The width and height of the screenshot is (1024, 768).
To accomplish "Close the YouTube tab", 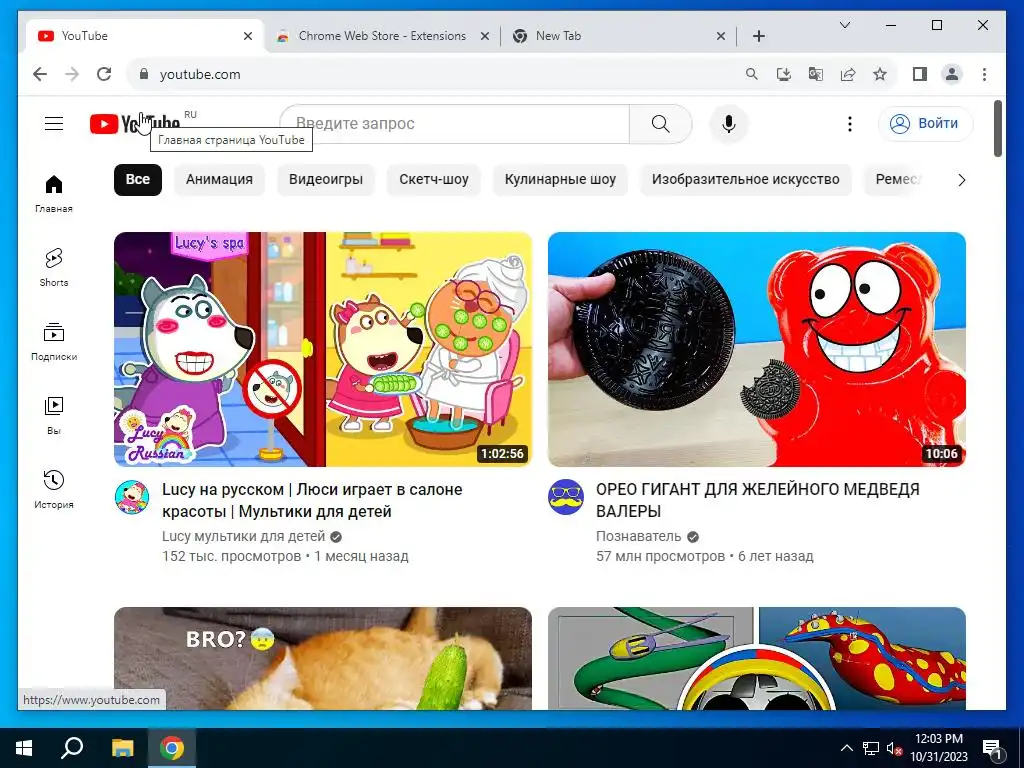I will tap(248, 36).
